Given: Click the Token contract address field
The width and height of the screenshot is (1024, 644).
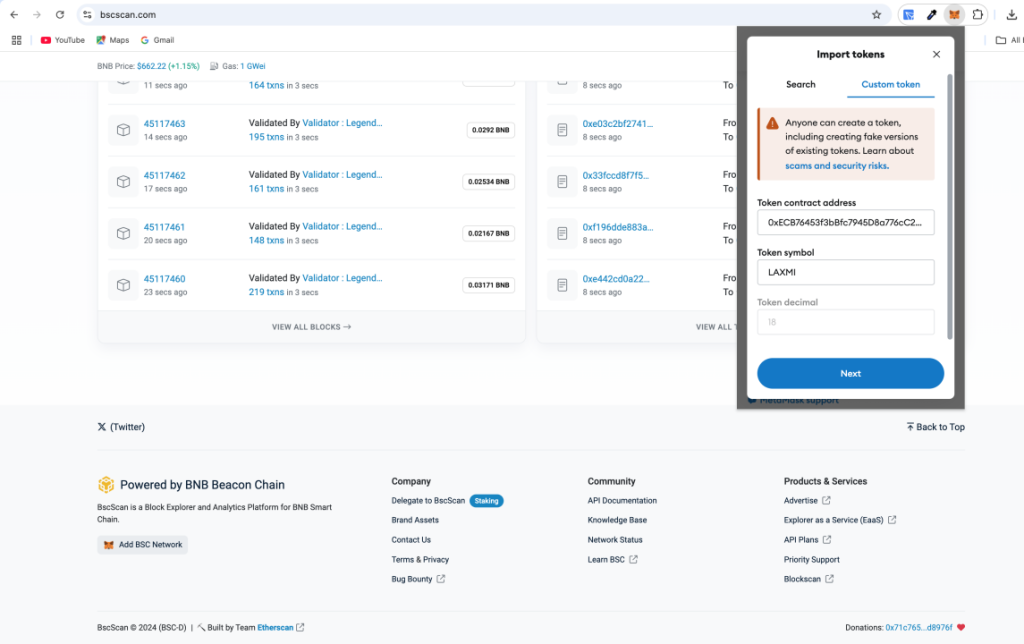Looking at the screenshot, I should 845,222.
